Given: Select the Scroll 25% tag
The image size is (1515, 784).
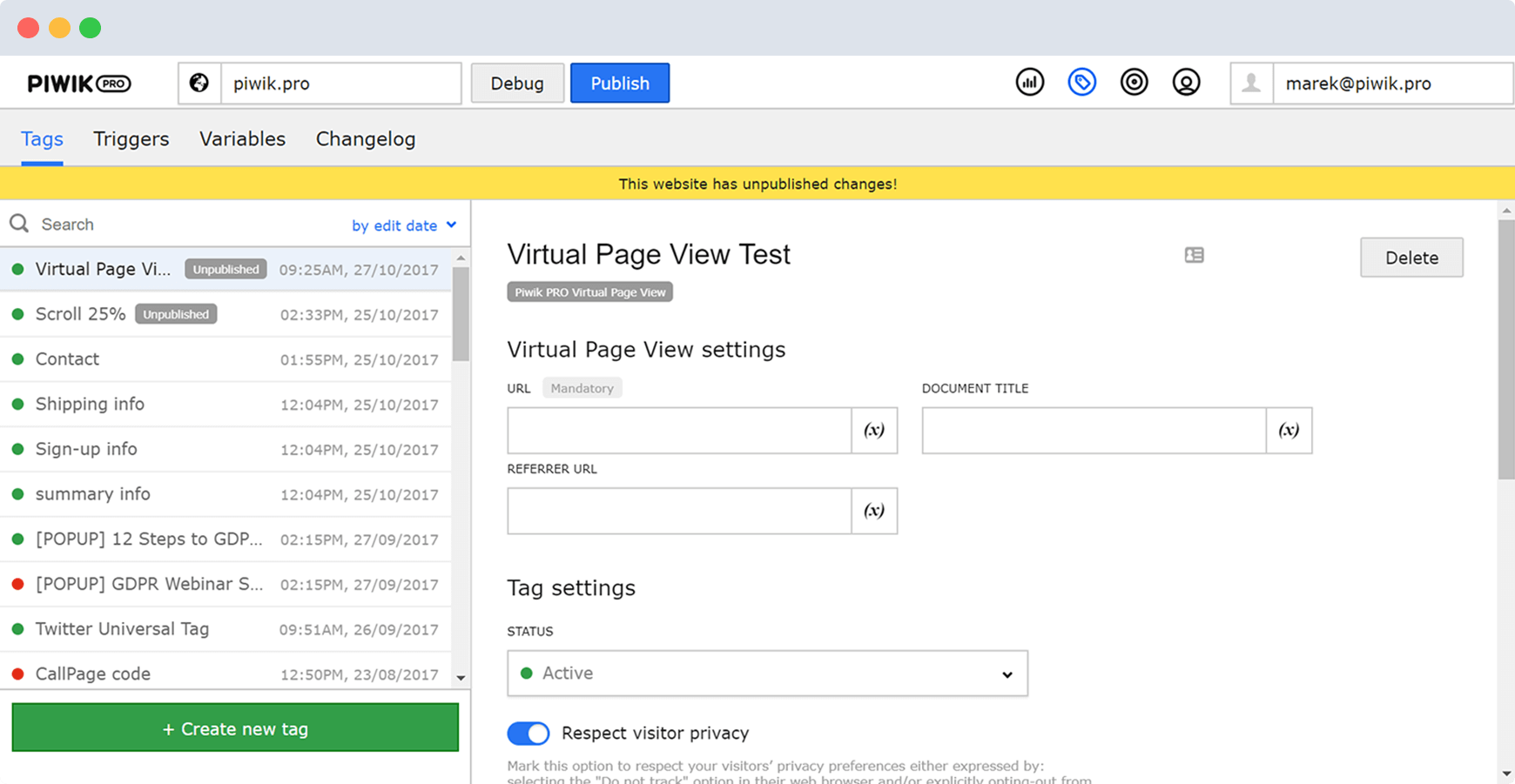Looking at the screenshot, I should click(226, 314).
